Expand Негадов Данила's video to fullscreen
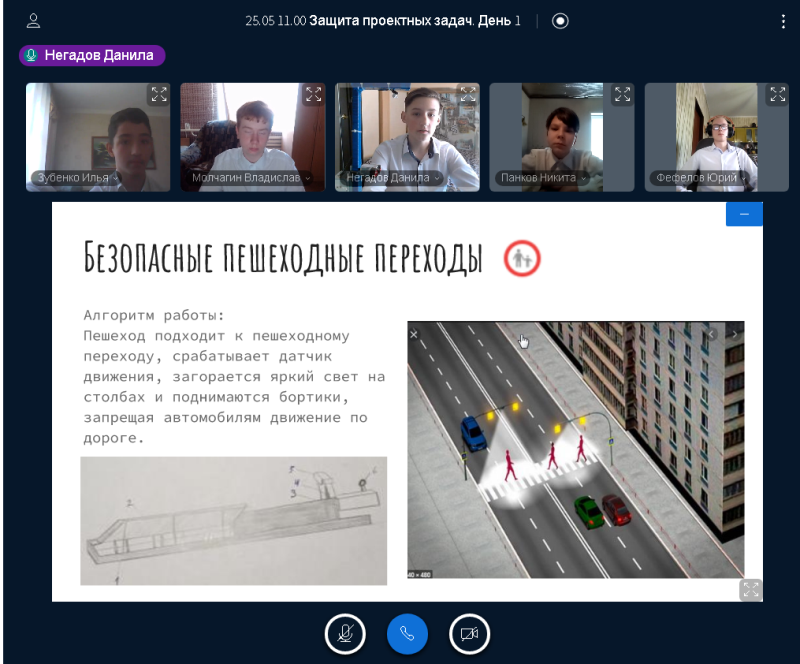 (467, 95)
